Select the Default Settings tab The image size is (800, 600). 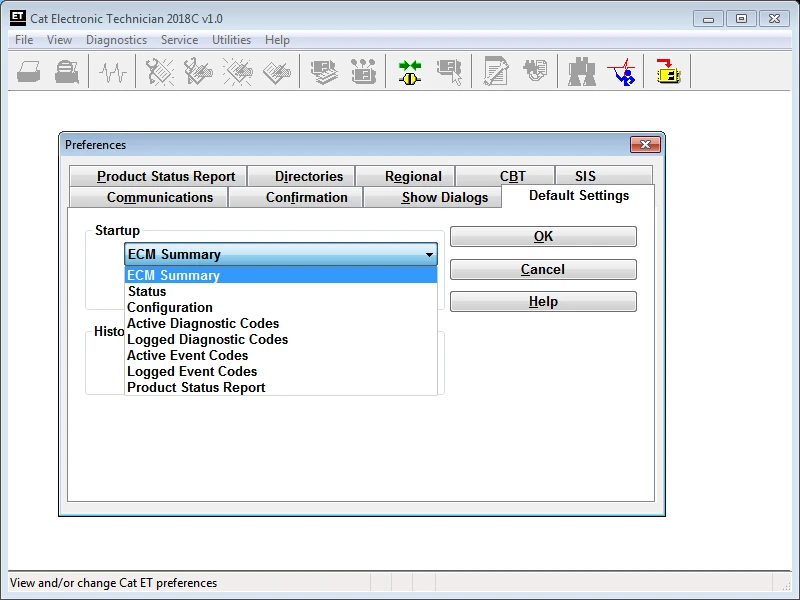[x=579, y=195]
